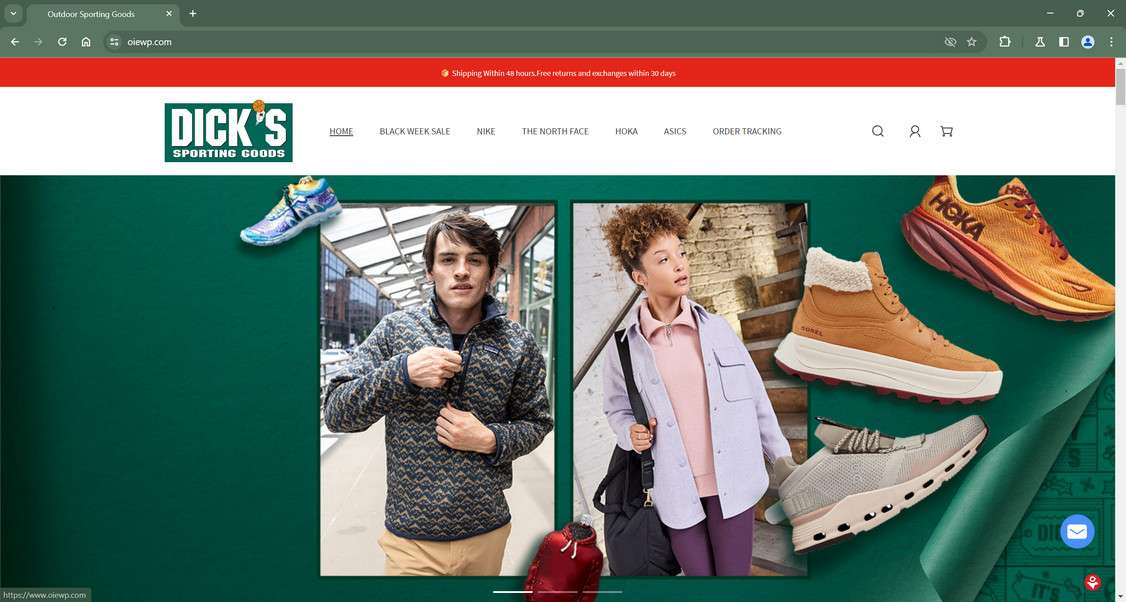Open the Black Week Sale menu item
1126x602 pixels.
click(x=415, y=131)
